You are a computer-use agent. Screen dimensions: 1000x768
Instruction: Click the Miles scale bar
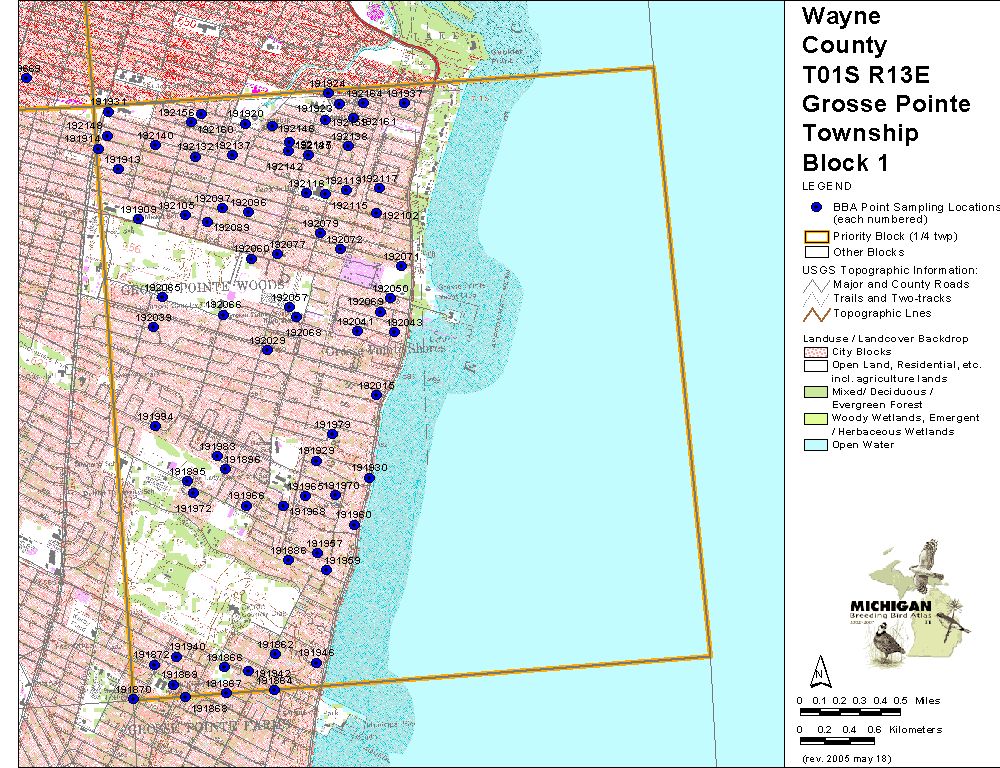850,712
